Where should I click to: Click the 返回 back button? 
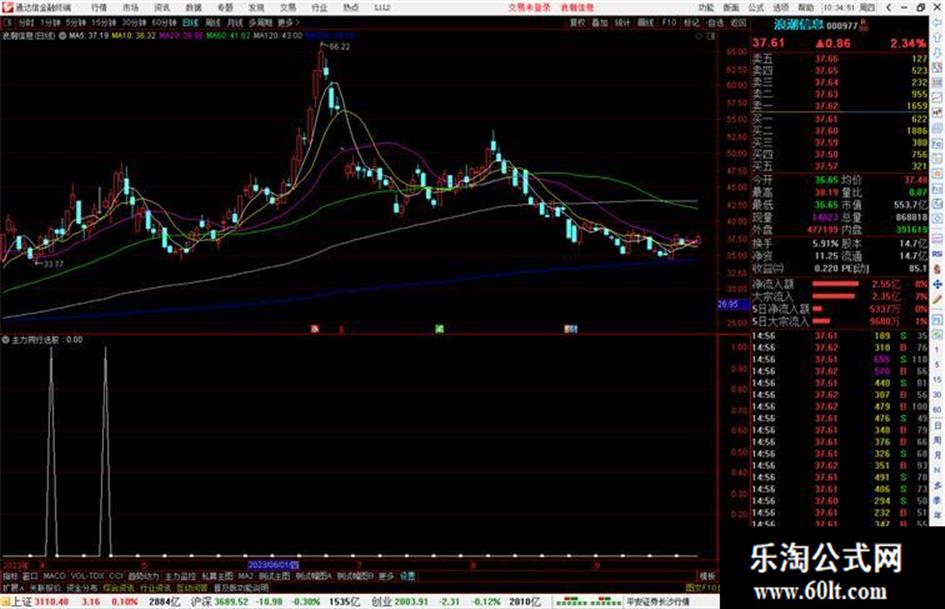[x=738, y=23]
